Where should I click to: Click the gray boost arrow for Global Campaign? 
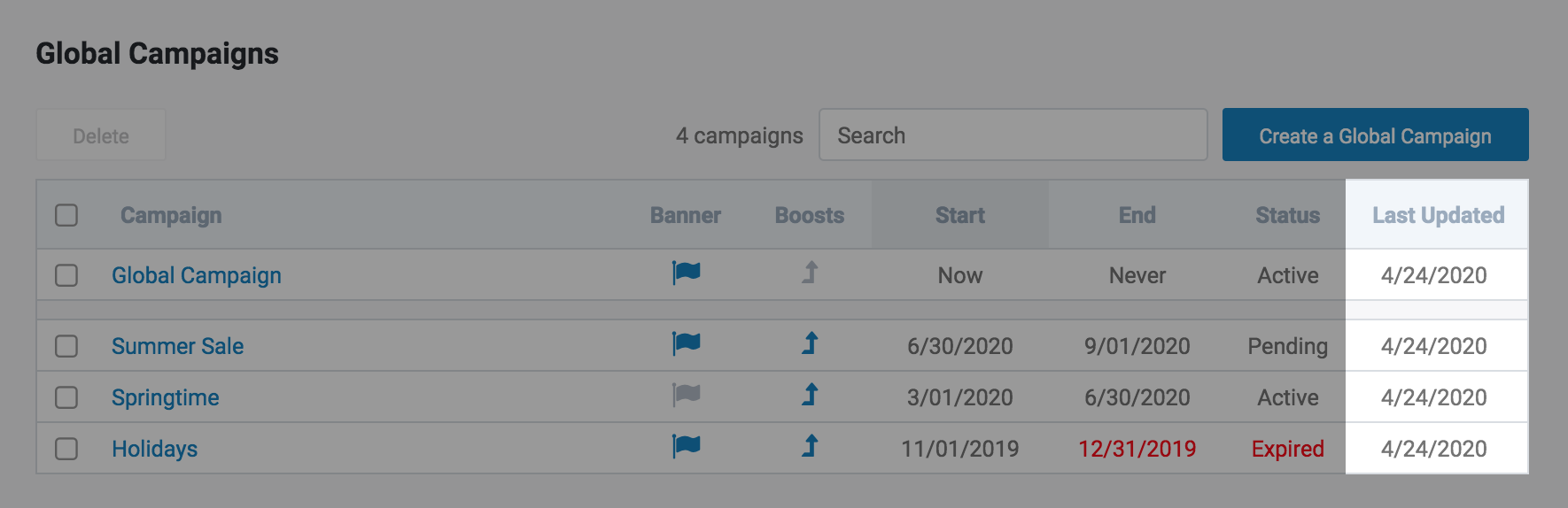[810, 273]
